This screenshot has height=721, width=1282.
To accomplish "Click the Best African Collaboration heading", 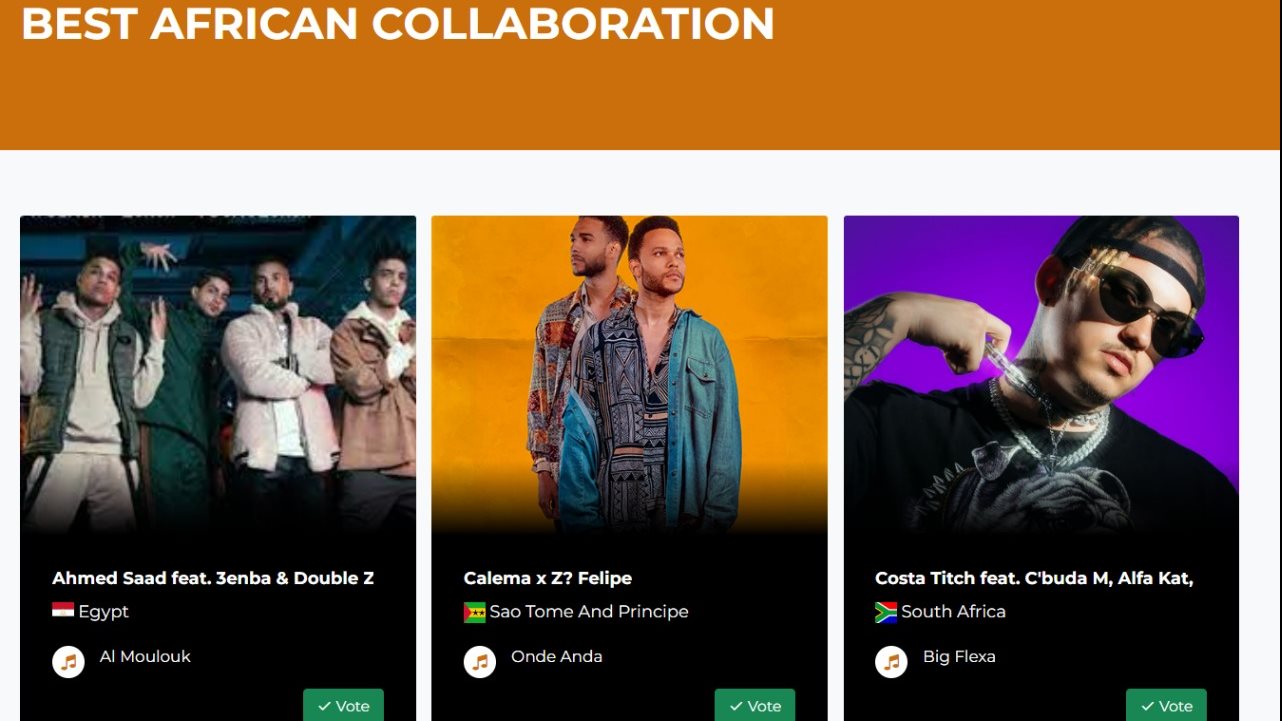I will [398, 22].
